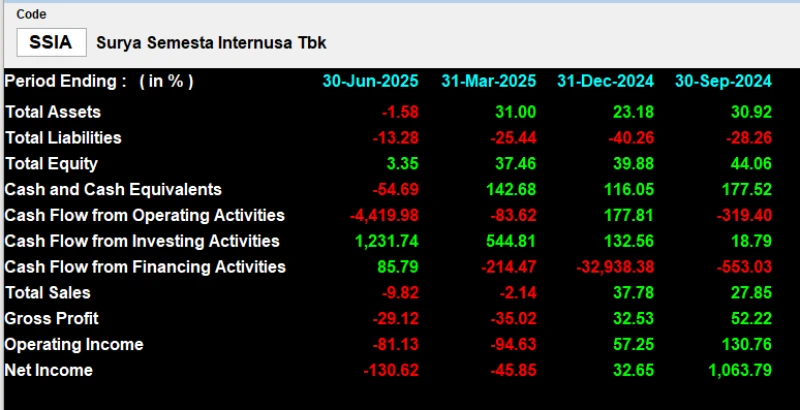Screen dimensions: 800x410
Task: Click Financing Activities value -553.03
Action: point(744,267)
